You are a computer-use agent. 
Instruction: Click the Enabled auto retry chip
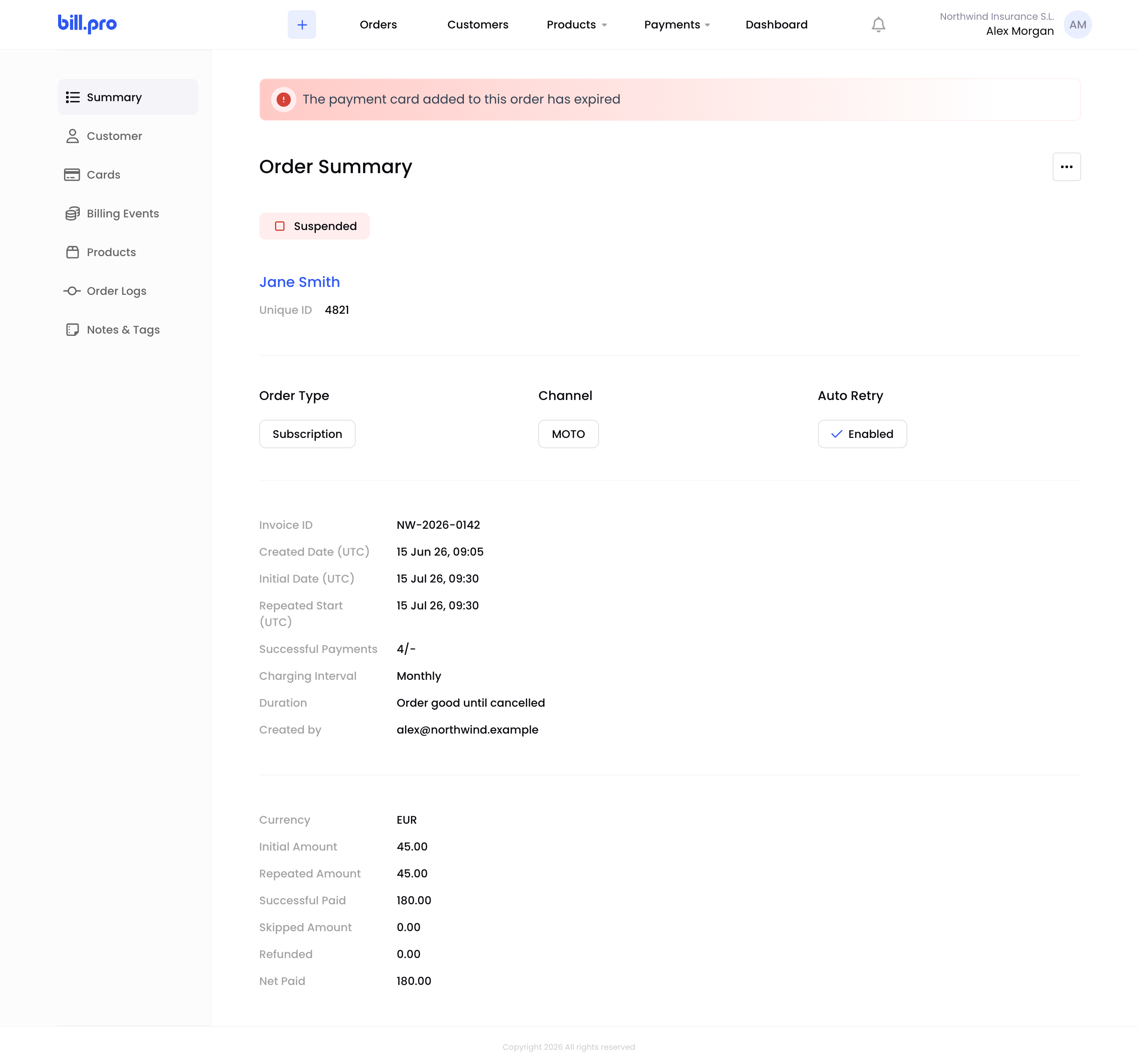pos(862,434)
